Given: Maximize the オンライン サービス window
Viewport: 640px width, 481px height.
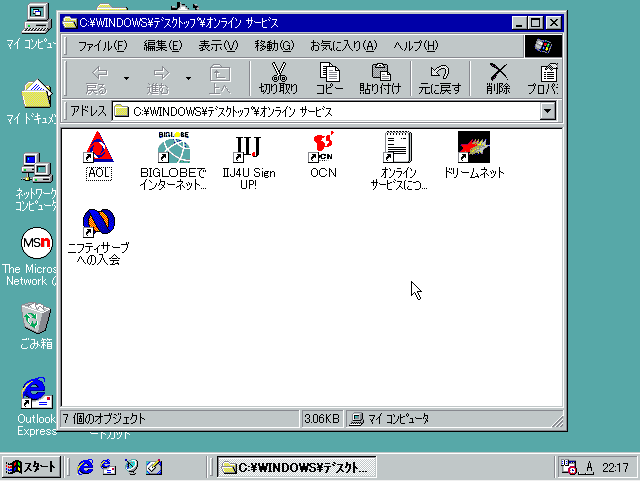Looking at the screenshot, I should click(x=535, y=22).
